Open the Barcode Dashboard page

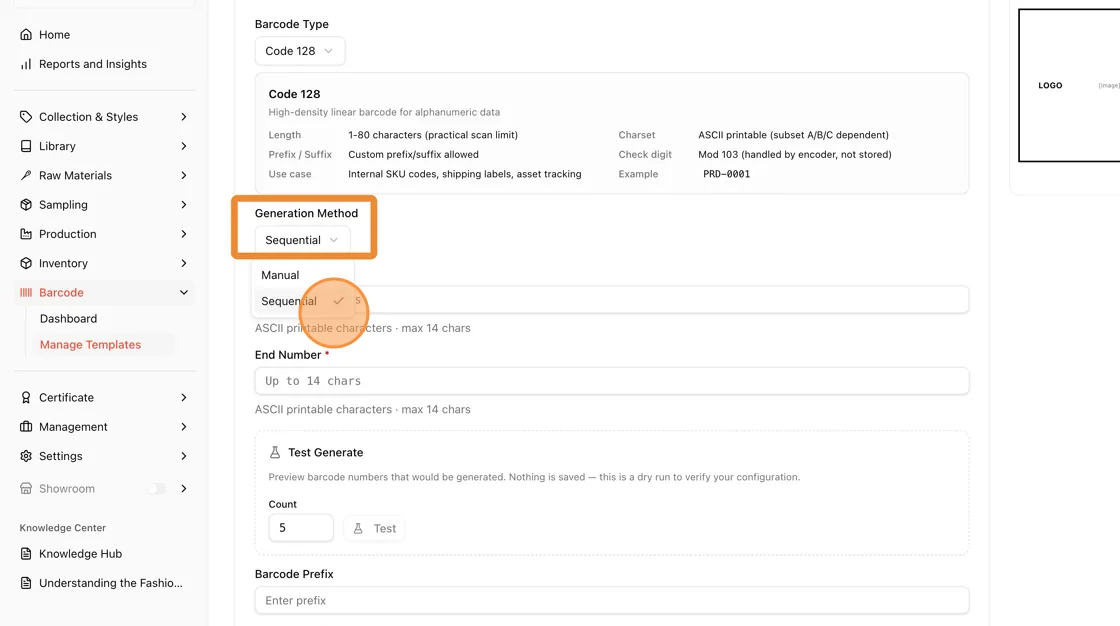[69, 319]
